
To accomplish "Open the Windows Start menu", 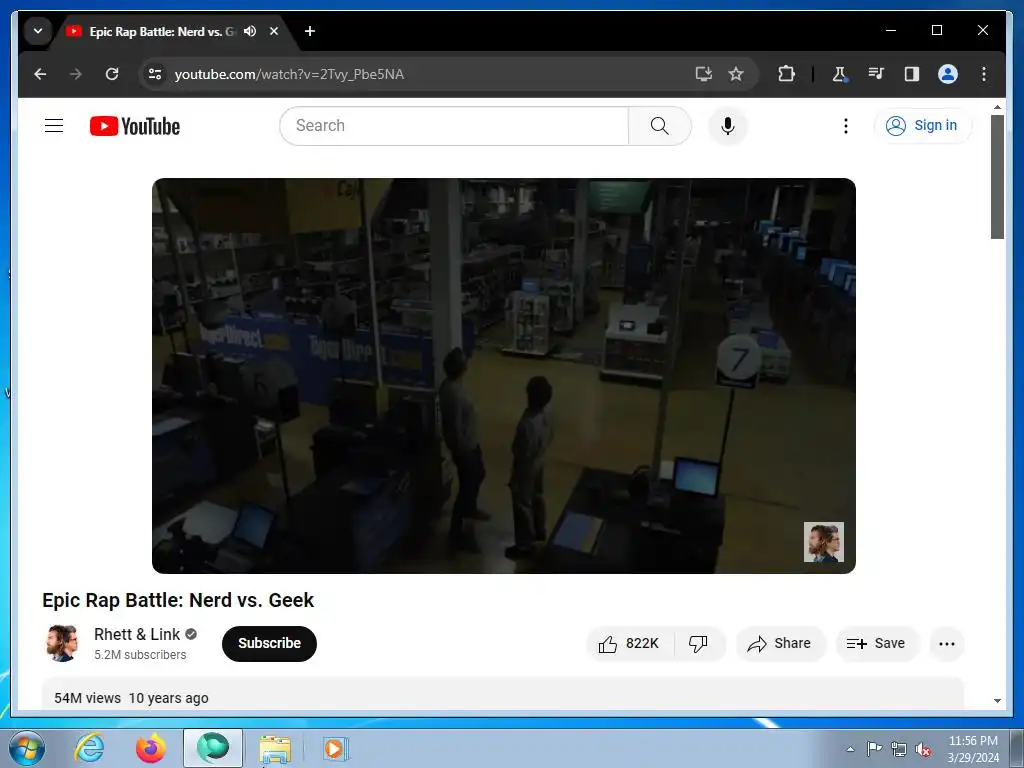I will pyautogui.click(x=27, y=748).
